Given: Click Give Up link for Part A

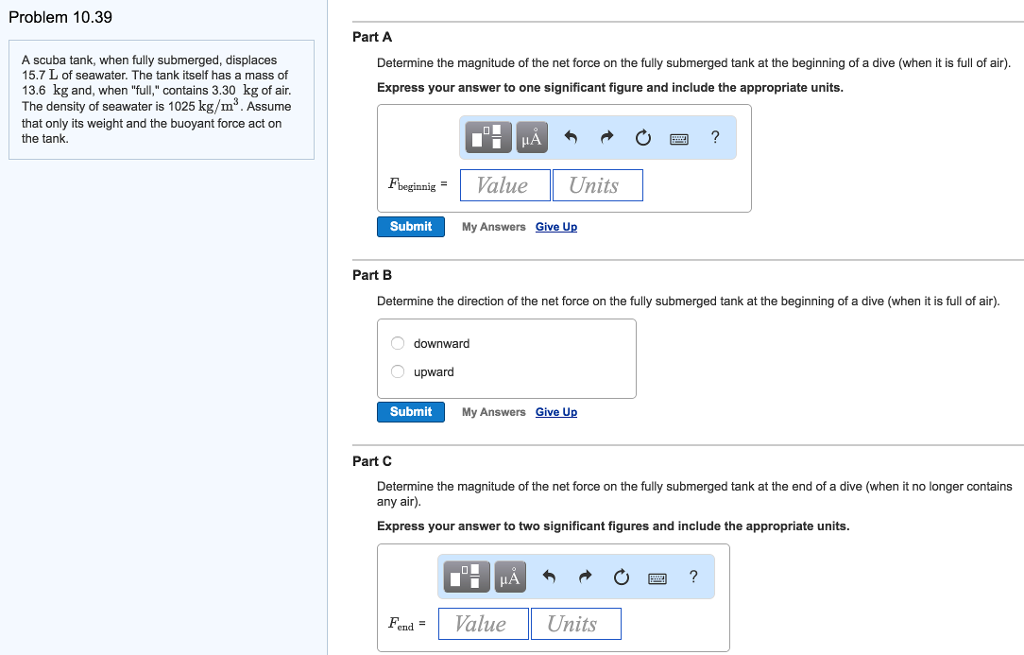Looking at the screenshot, I should [x=556, y=227].
